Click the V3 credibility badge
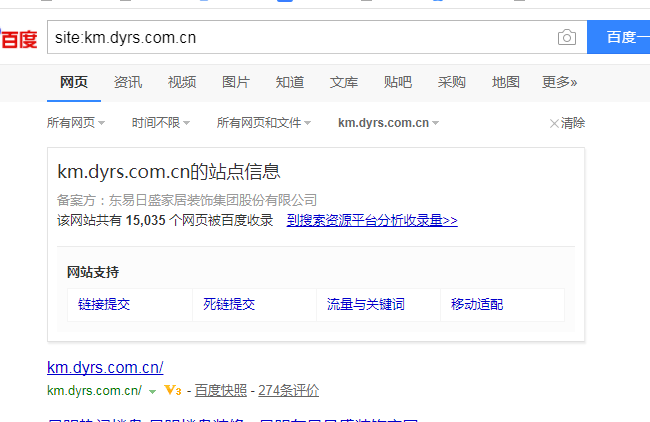This screenshot has height=422, width=650. (173, 390)
